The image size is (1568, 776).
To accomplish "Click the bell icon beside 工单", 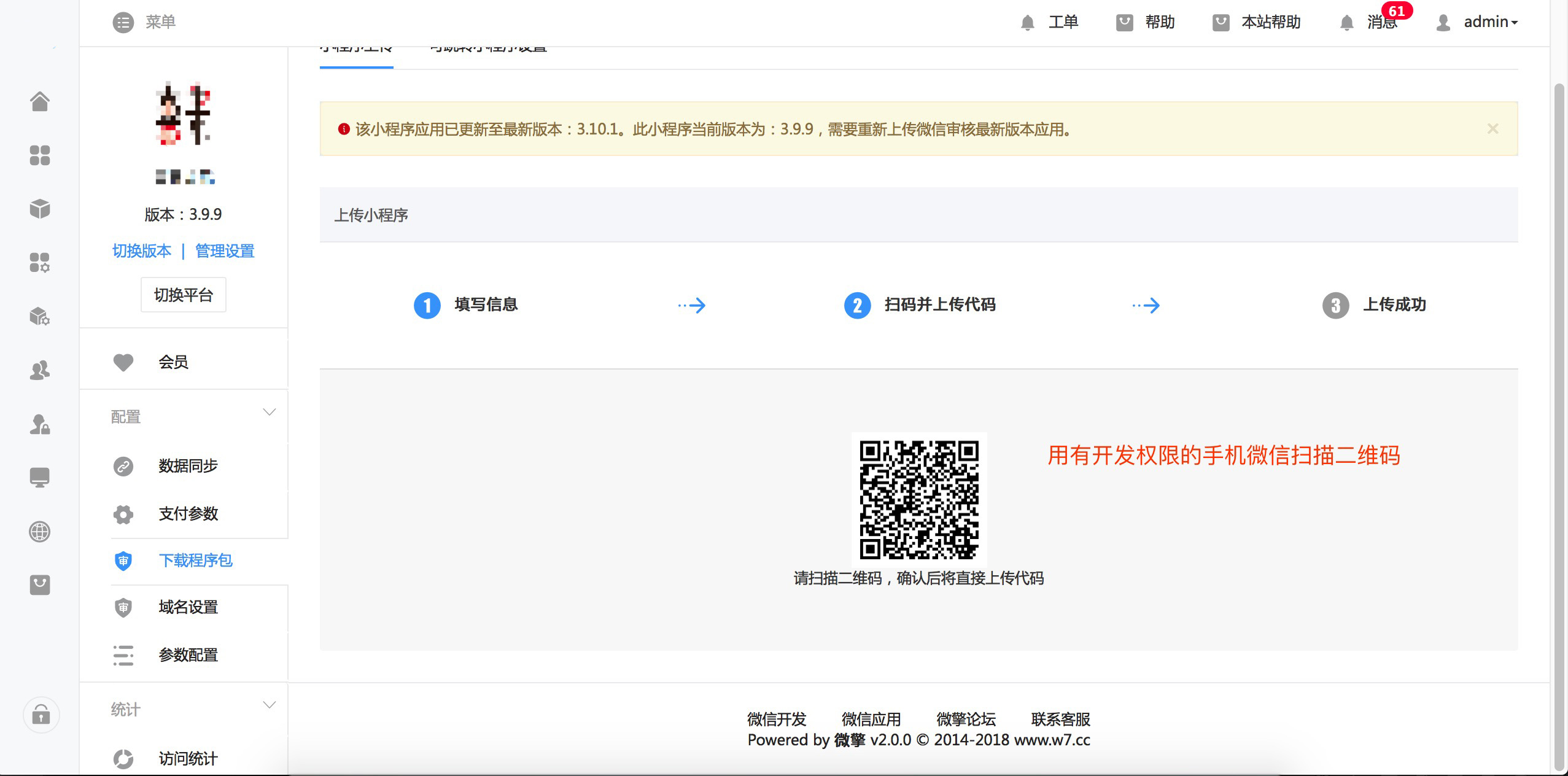I will (x=1028, y=23).
